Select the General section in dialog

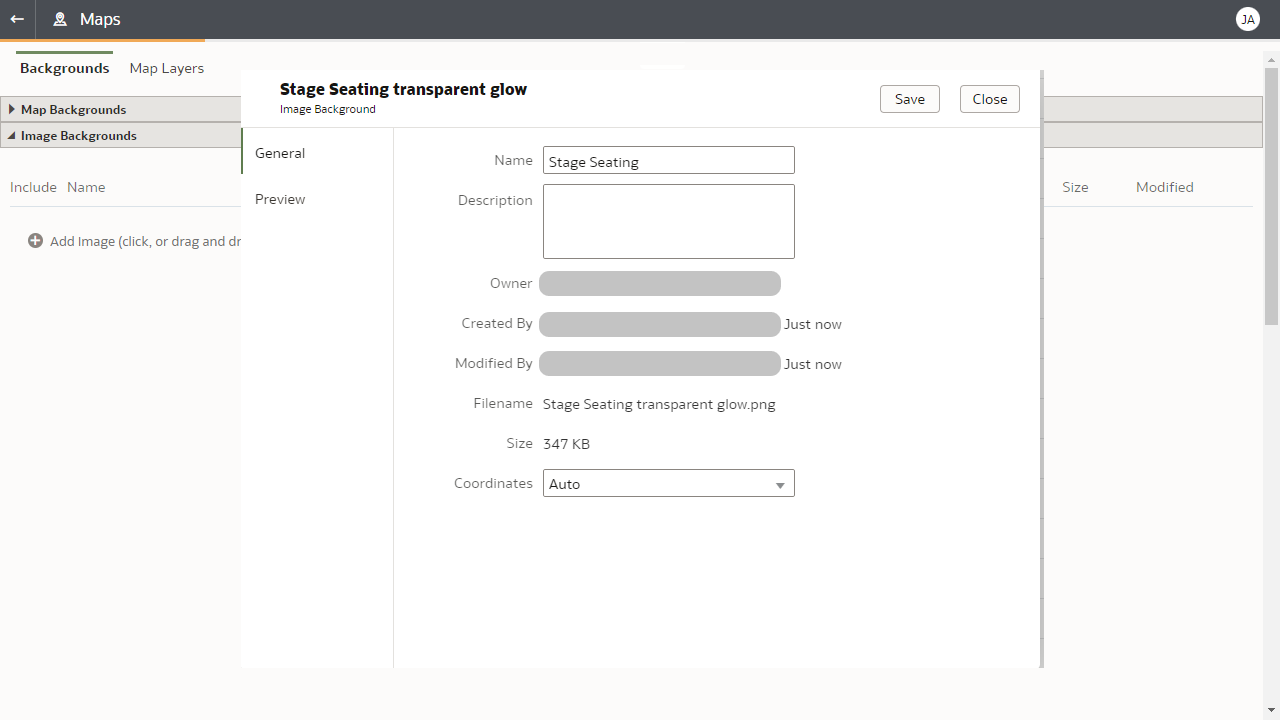pos(280,153)
